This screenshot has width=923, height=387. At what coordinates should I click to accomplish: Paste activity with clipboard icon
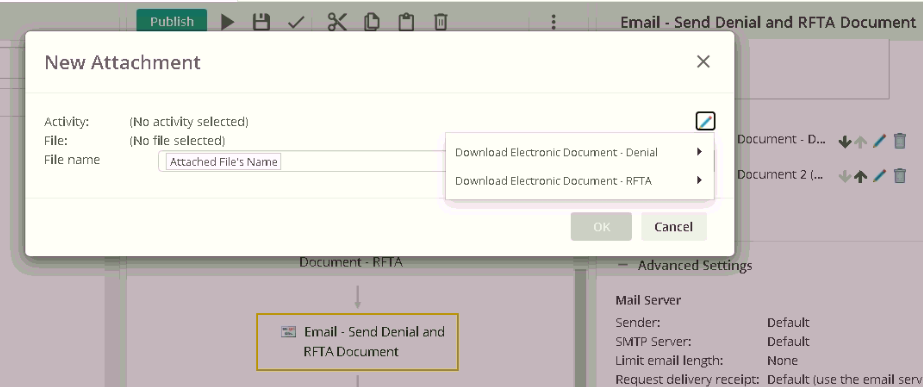[x=406, y=22]
